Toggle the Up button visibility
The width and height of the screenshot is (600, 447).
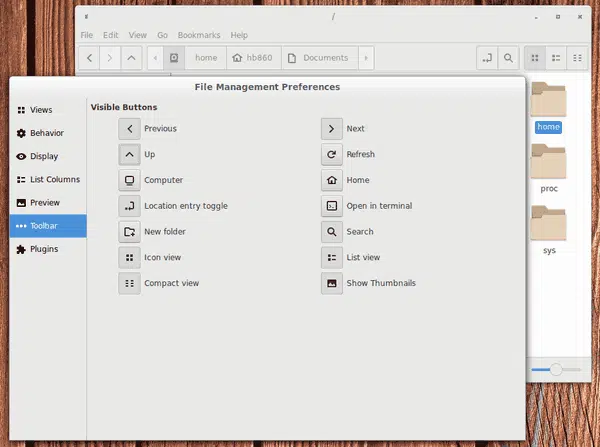(129, 154)
